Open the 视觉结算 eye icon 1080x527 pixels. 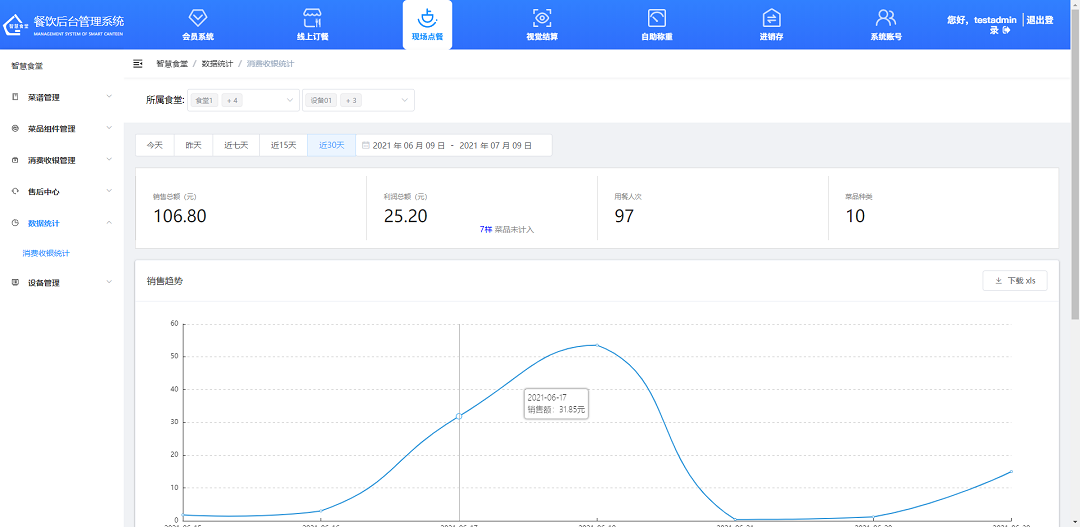click(541, 18)
